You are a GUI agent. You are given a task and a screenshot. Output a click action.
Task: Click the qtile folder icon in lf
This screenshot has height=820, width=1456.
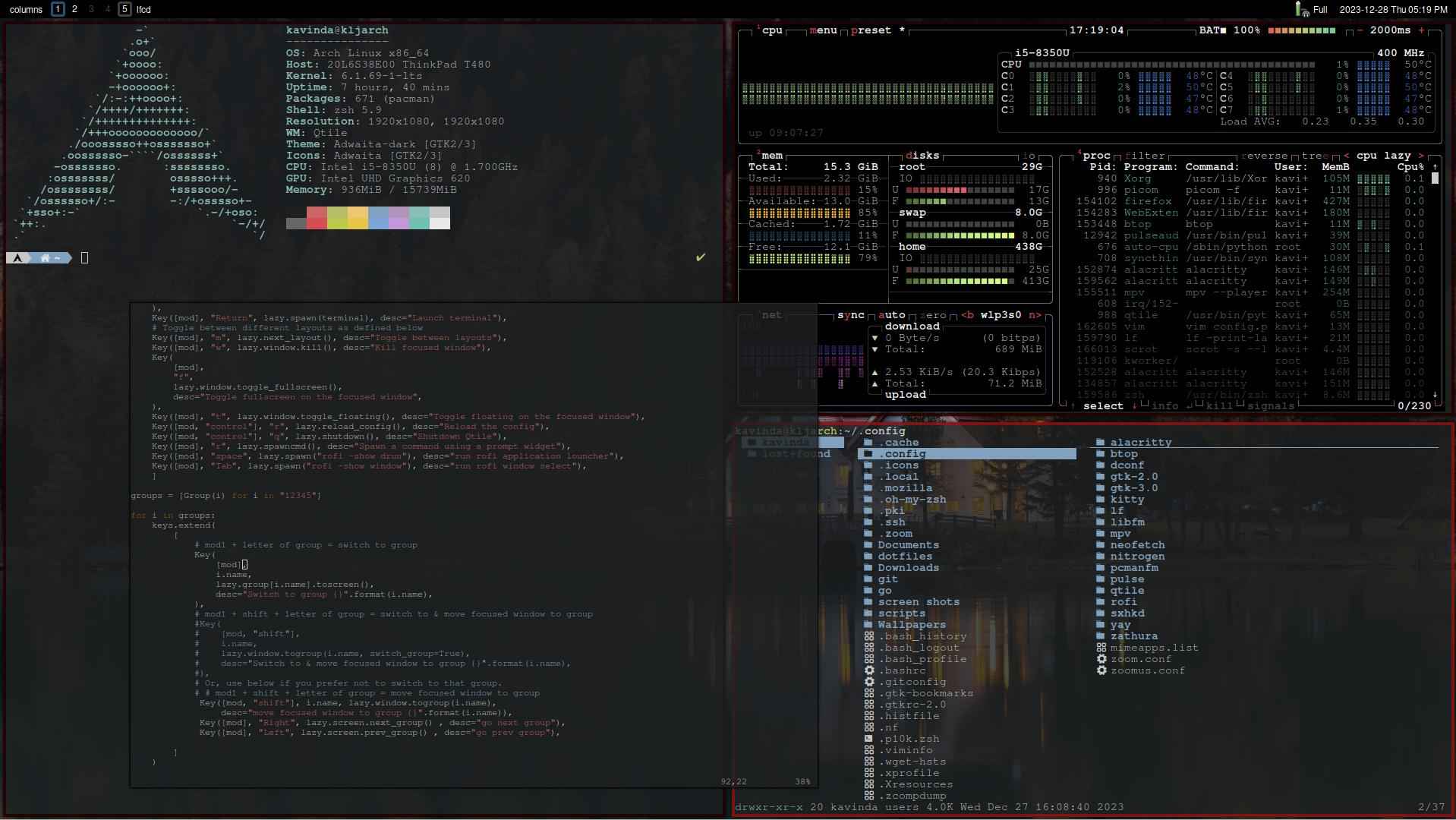coord(1101,590)
